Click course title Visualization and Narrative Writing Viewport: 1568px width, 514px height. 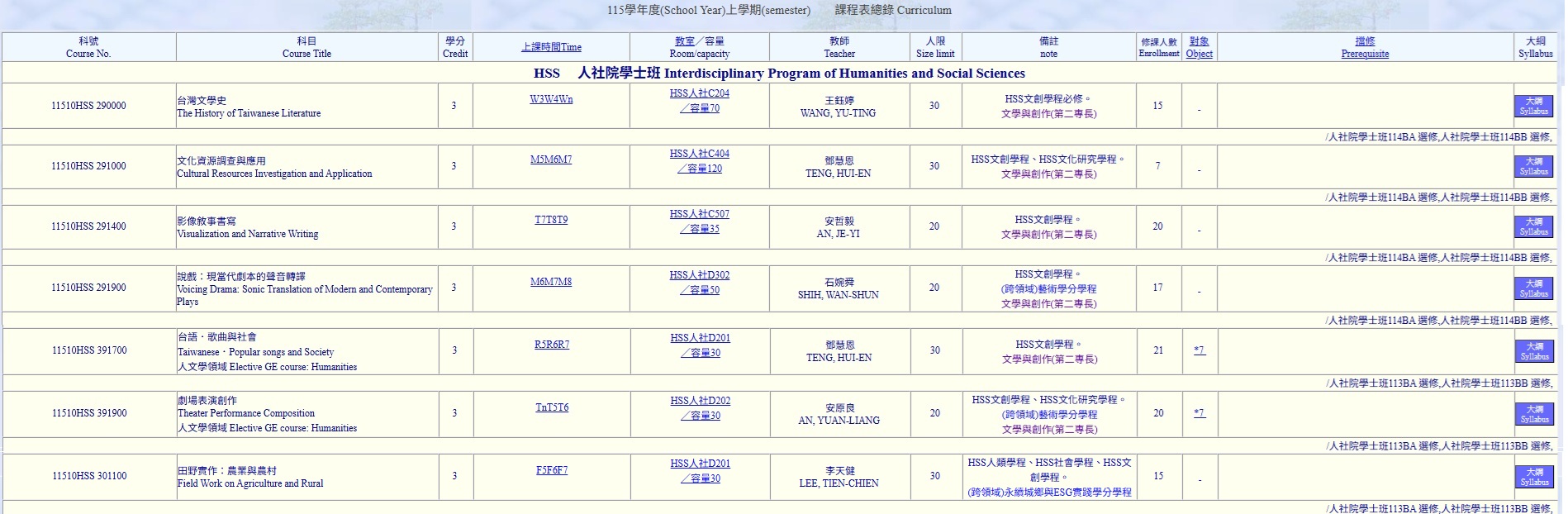pyautogui.click(x=248, y=234)
